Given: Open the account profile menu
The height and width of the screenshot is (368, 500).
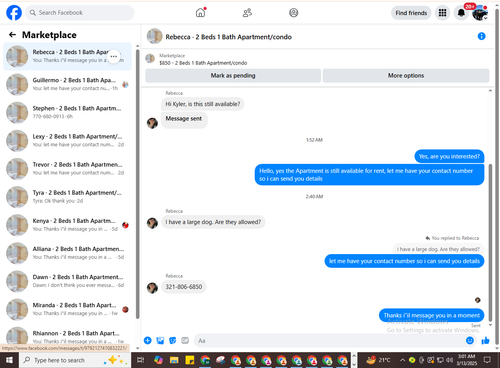Looking at the screenshot, I should [480, 13].
